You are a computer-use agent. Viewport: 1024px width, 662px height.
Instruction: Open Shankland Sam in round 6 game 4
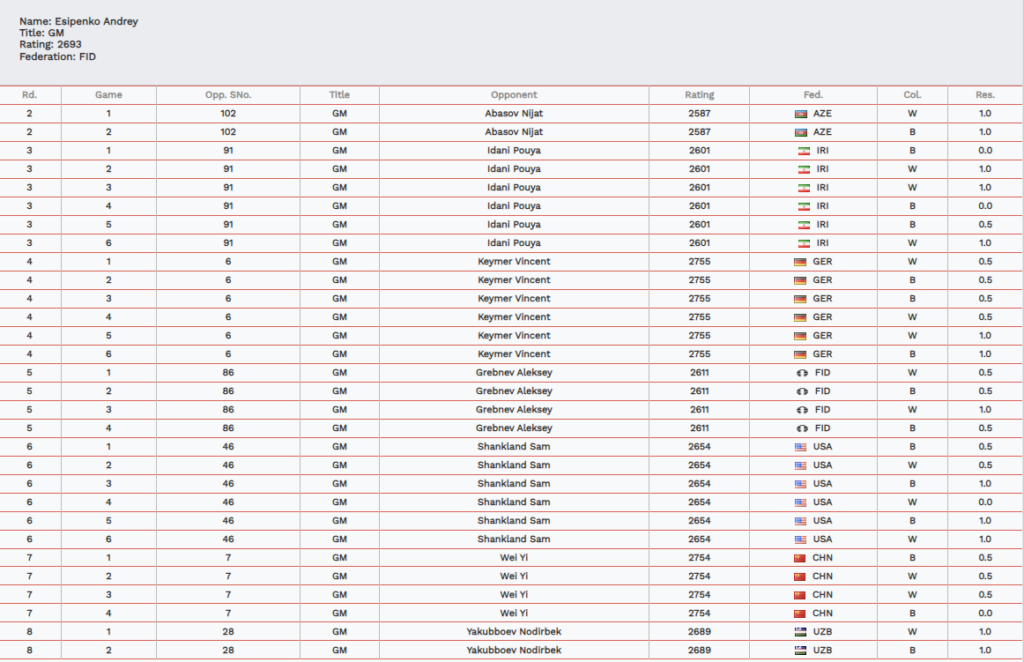tap(513, 502)
